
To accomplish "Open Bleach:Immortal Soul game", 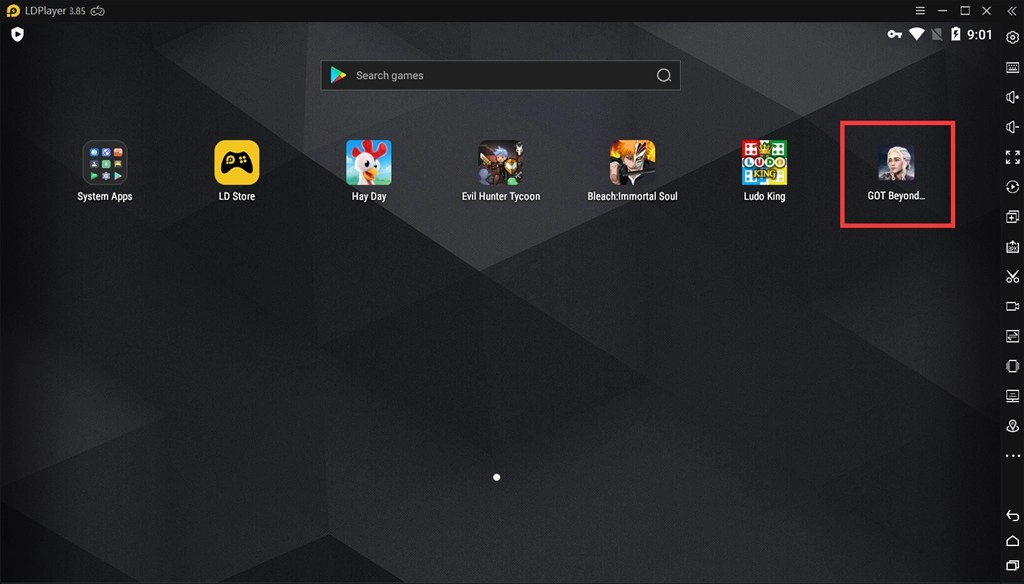I will click(632, 163).
